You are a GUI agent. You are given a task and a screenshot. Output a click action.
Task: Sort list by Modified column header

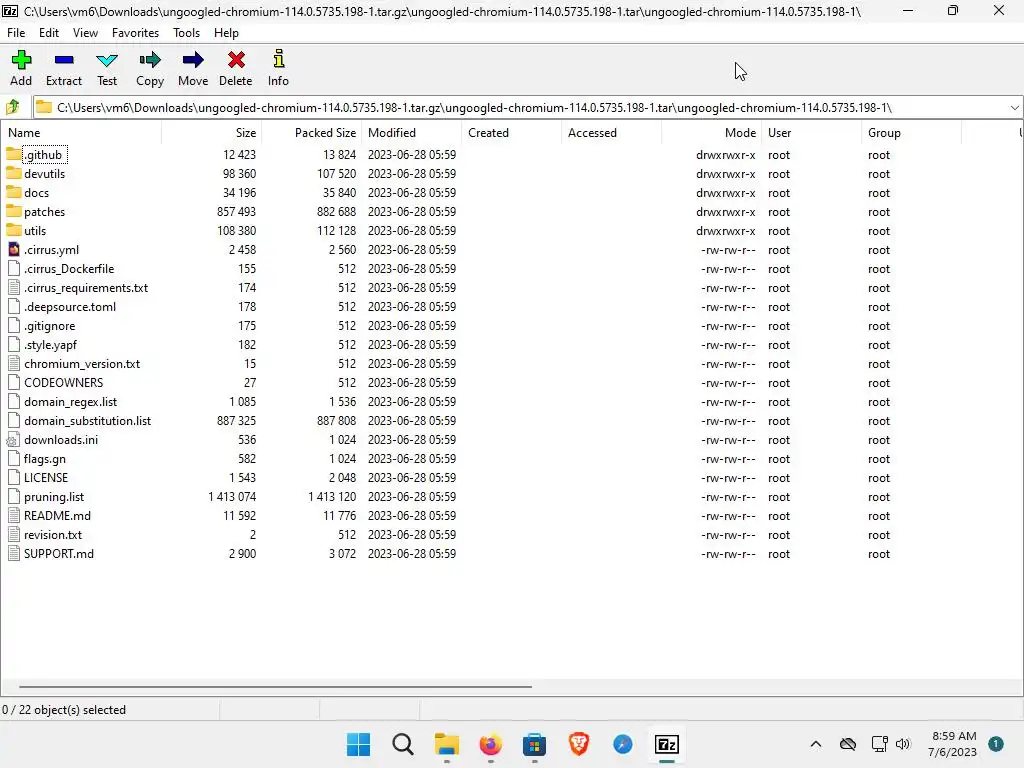click(x=411, y=133)
